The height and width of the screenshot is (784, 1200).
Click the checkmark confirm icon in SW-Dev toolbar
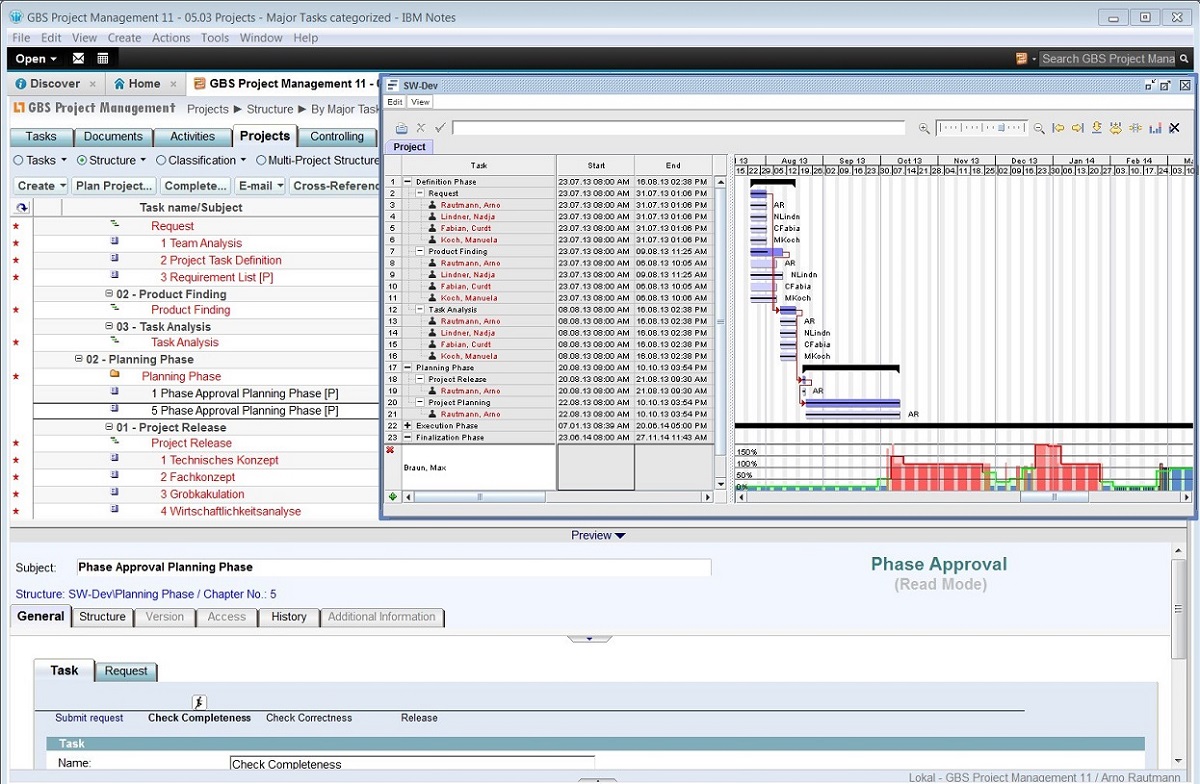click(x=440, y=128)
